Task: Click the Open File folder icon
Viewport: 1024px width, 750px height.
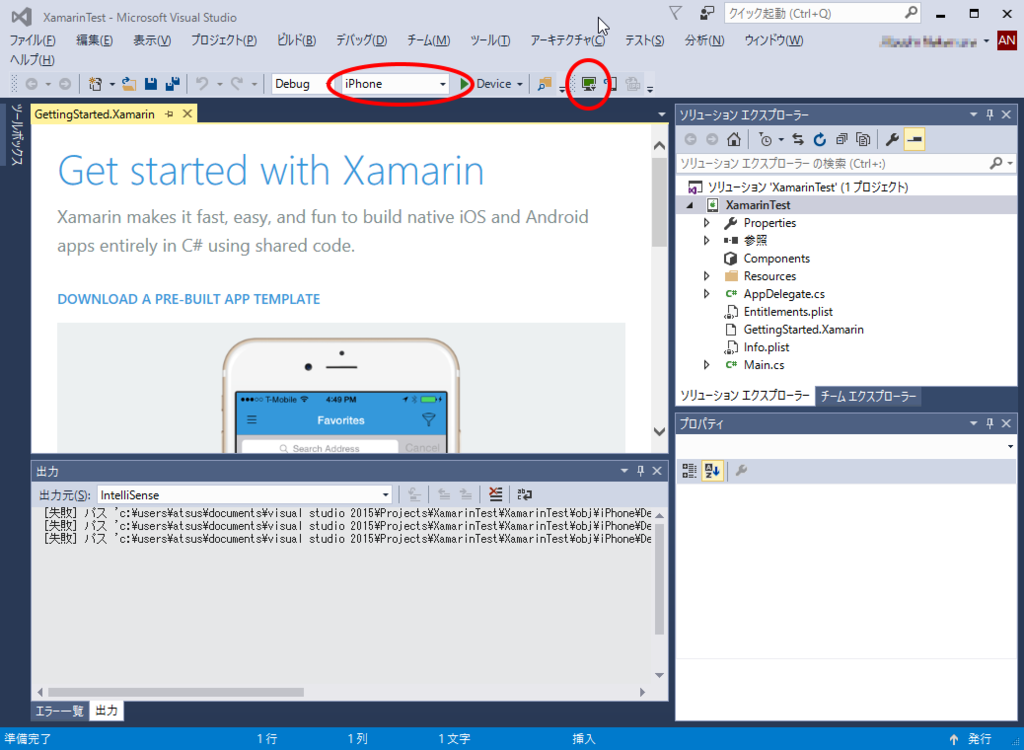Action: (129, 84)
